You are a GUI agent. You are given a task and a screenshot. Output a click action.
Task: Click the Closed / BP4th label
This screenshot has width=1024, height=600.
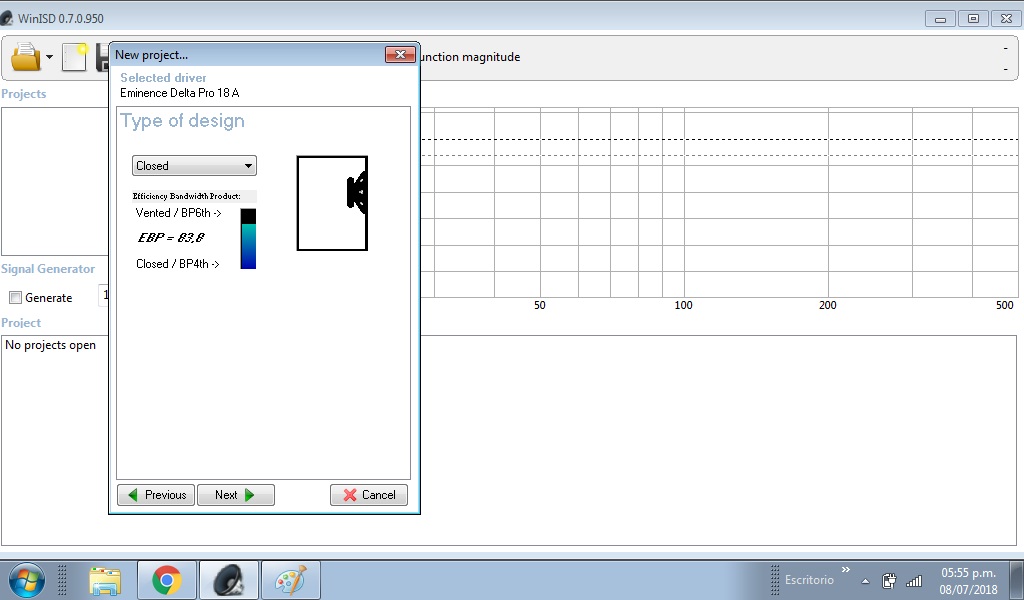pos(178,264)
